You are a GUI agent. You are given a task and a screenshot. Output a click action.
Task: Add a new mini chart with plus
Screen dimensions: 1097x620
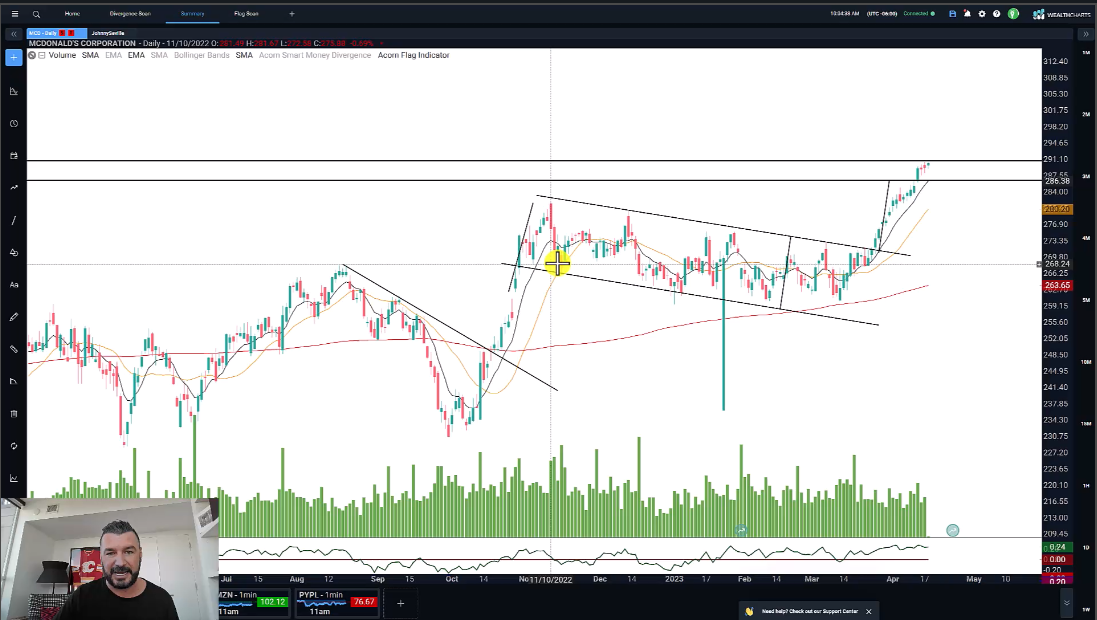click(401, 603)
